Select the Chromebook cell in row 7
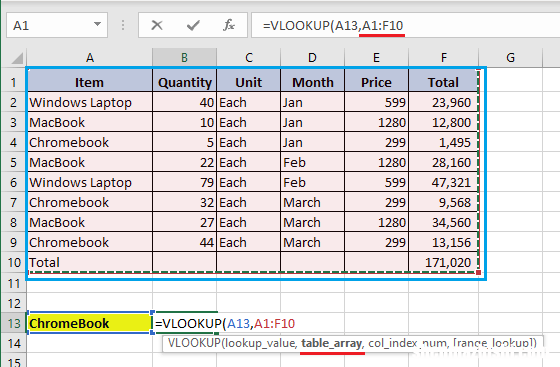The image size is (560, 367). coord(90,202)
